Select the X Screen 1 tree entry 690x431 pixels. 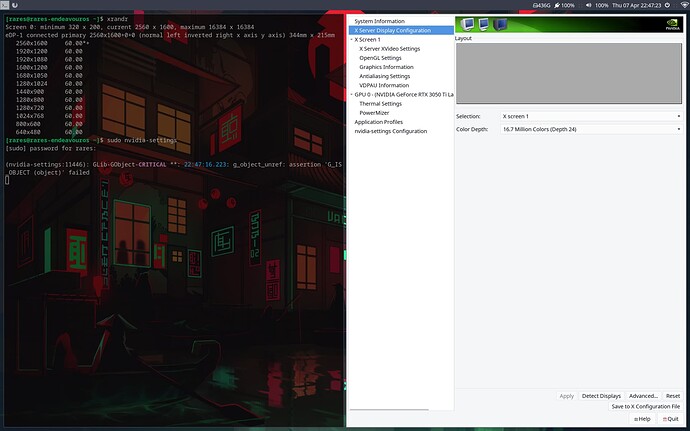tap(367, 40)
